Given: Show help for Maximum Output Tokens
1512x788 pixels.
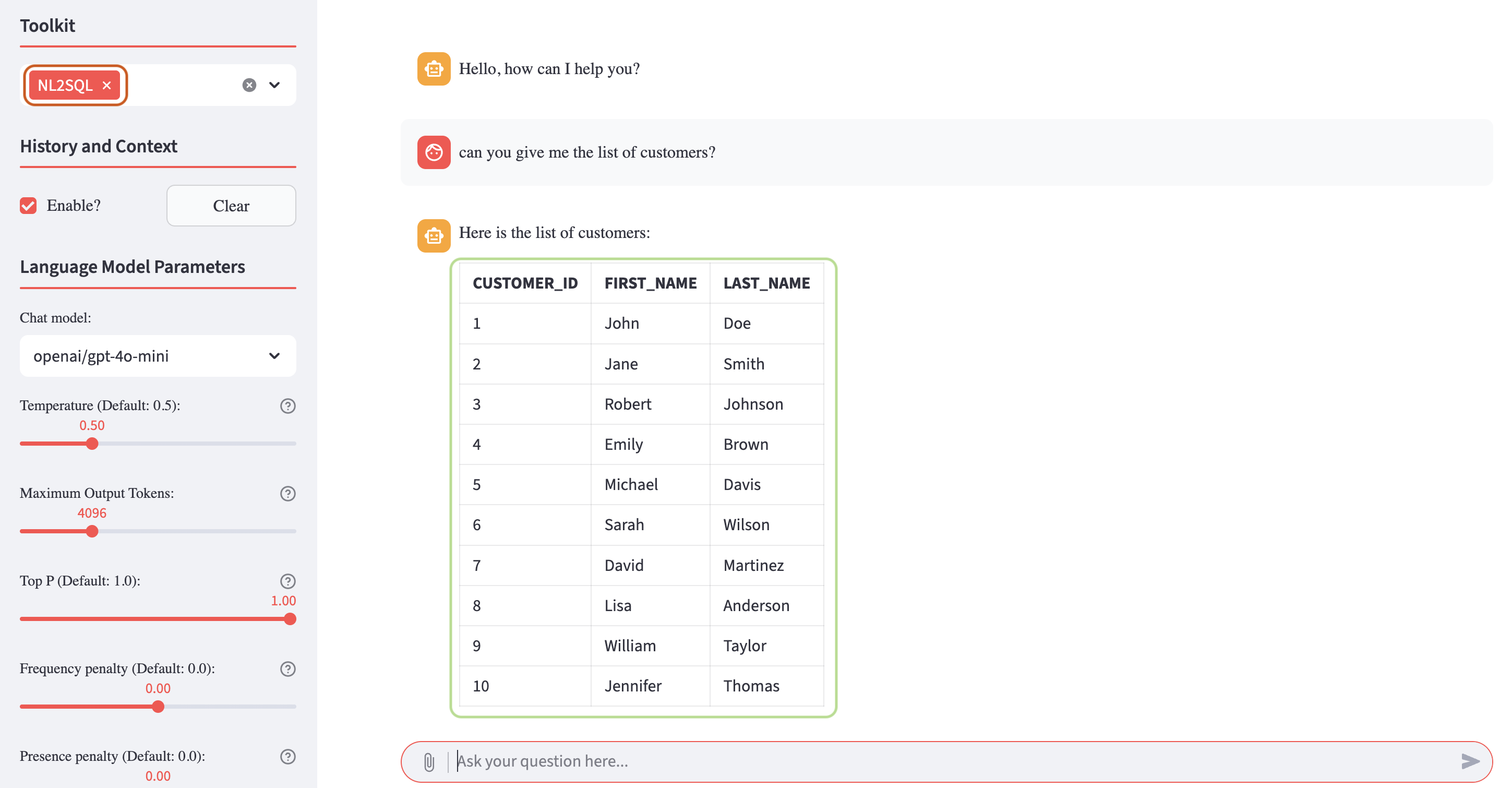Looking at the screenshot, I should pyautogui.click(x=287, y=494).
